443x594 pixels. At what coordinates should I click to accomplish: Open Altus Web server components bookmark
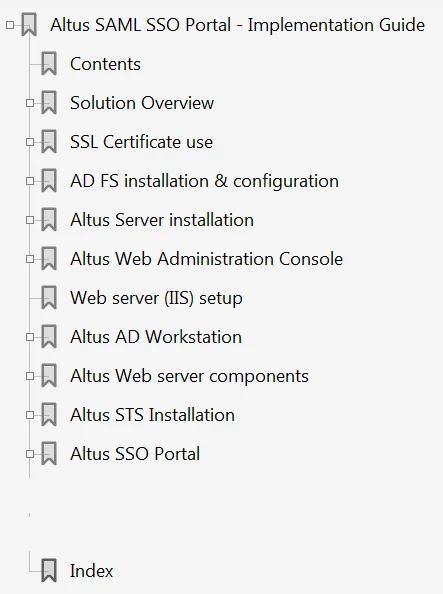[x=189, y=376]
